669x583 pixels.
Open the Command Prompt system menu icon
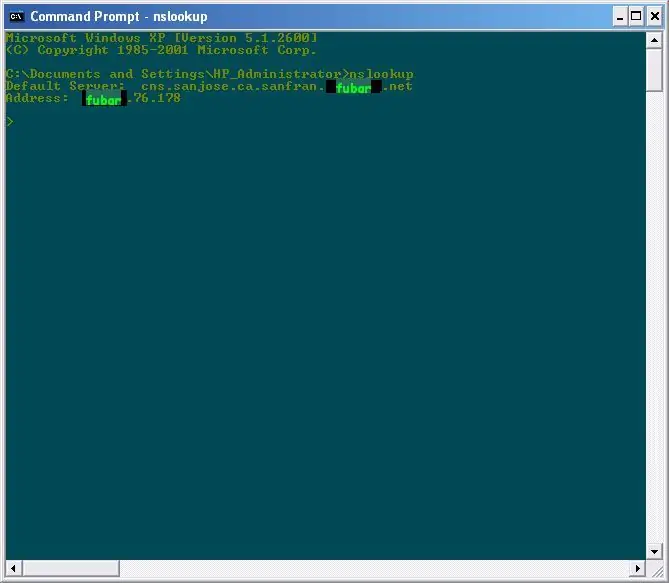click(x=16, y=17)
